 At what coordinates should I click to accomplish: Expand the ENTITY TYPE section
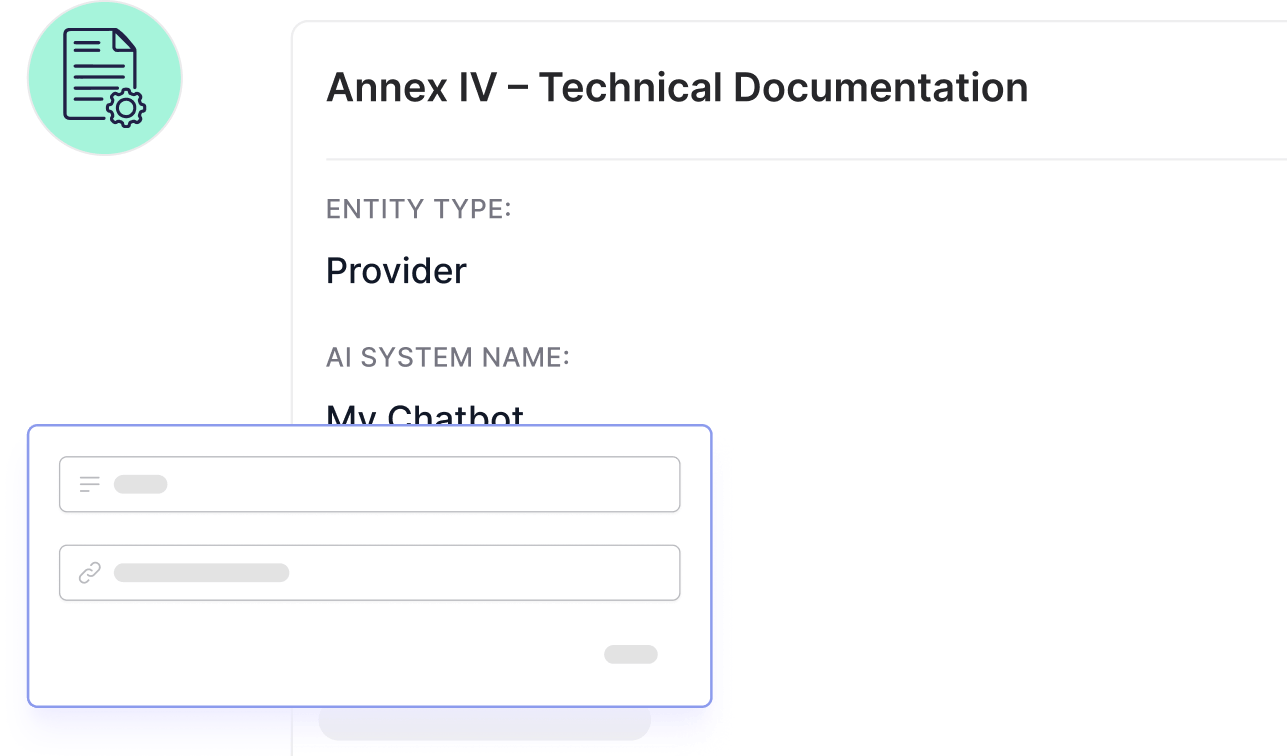coord(419,209)
